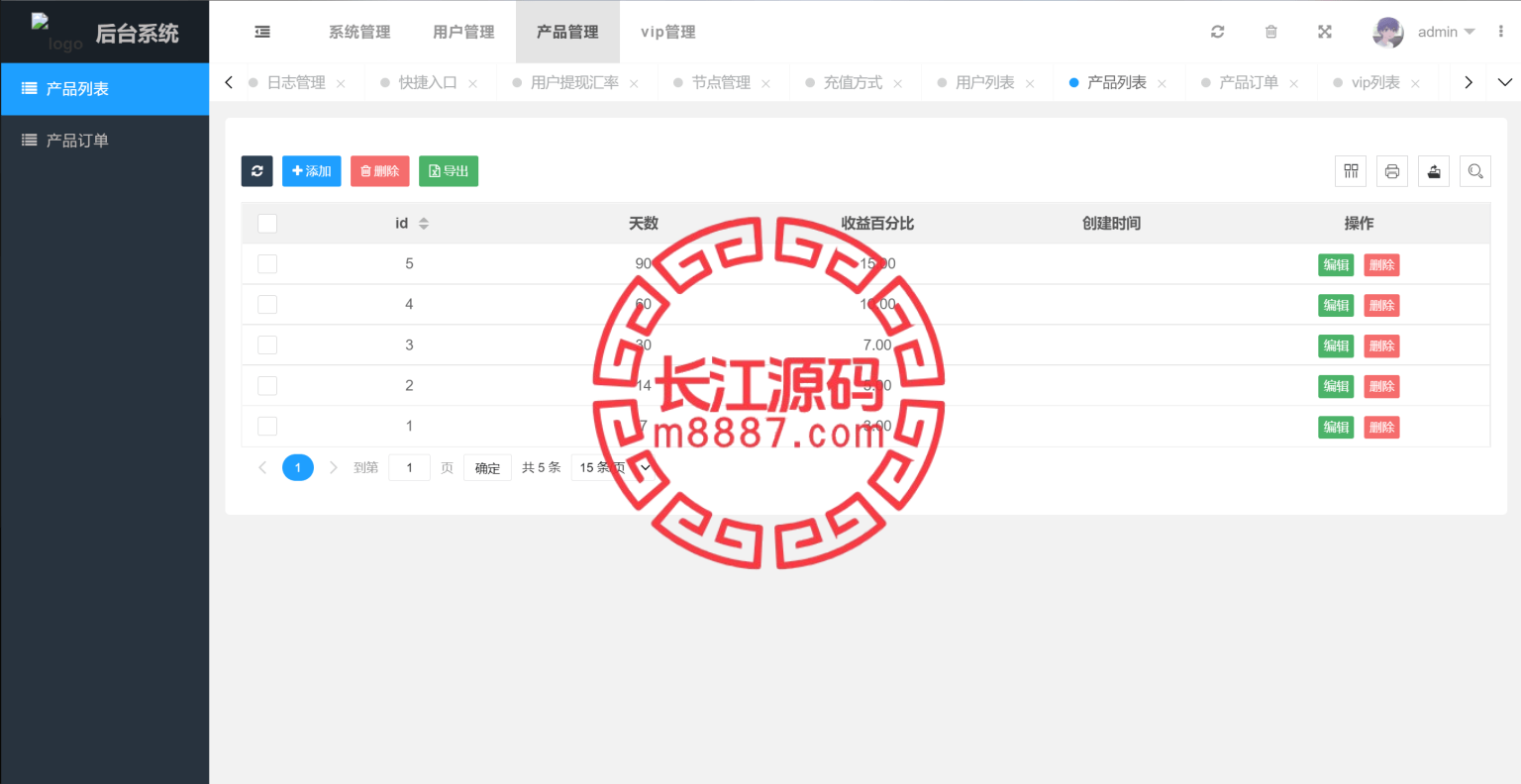The height and width of the screenshot is (784, 1521).
Task: Close the active 产品列表 tab
Action: 1162,83
